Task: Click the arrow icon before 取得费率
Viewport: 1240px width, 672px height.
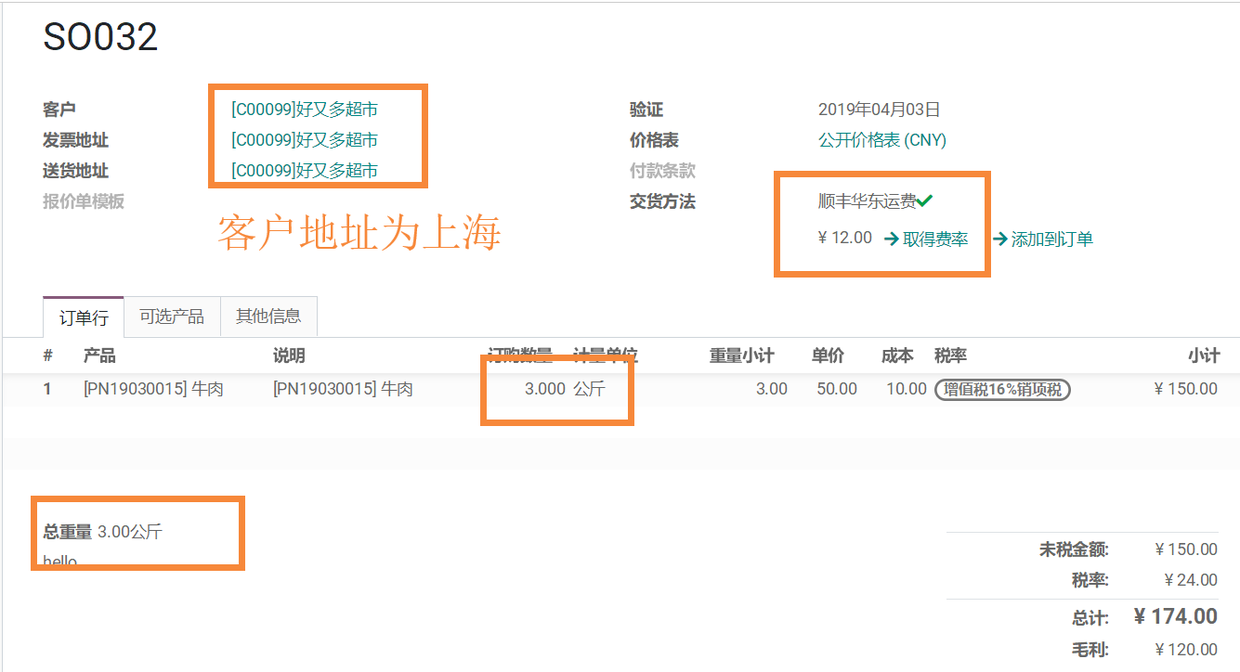Action: (x=891, y=239)
